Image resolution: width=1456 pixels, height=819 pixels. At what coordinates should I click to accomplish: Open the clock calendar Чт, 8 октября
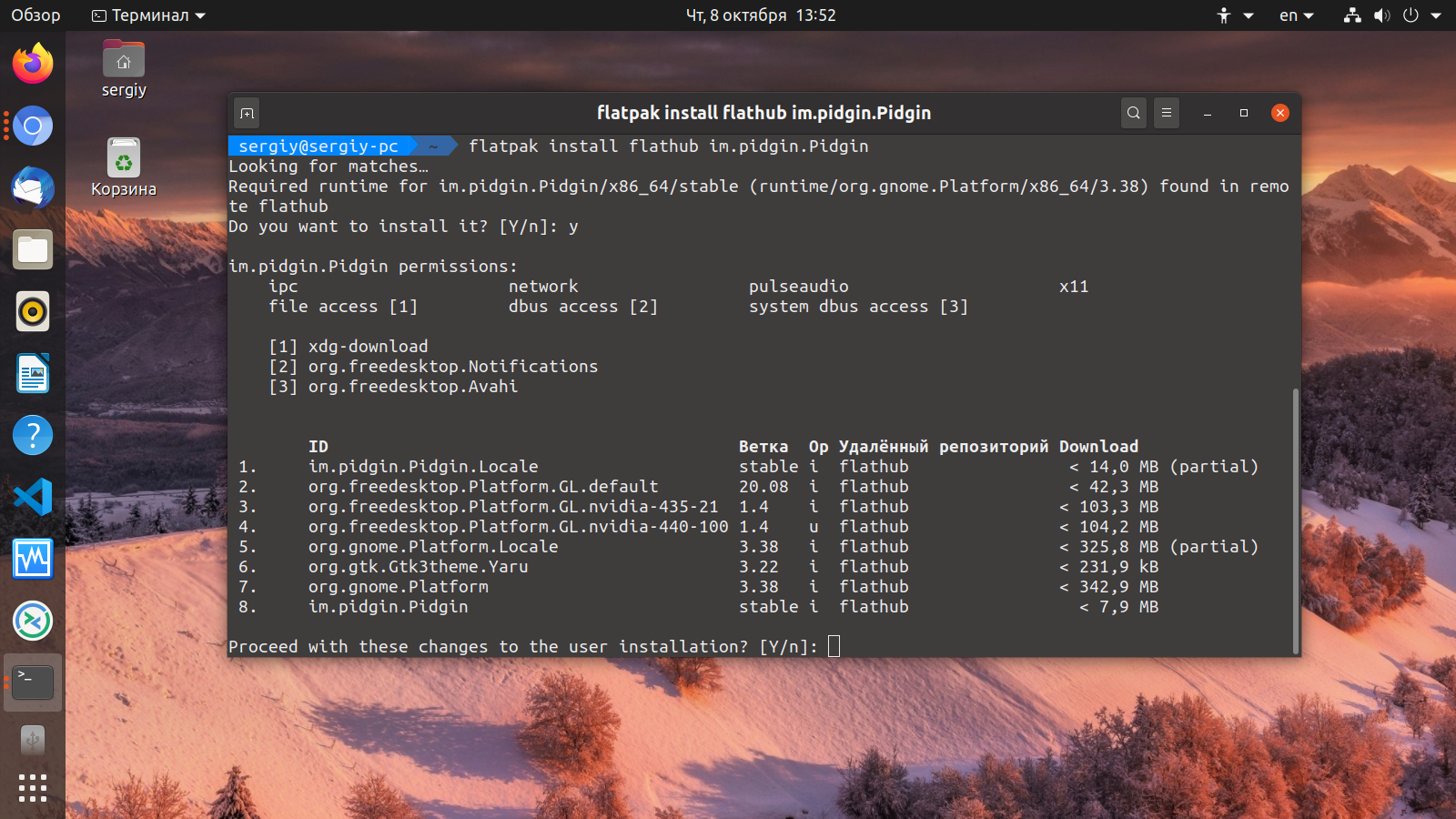tap(761, 15)
